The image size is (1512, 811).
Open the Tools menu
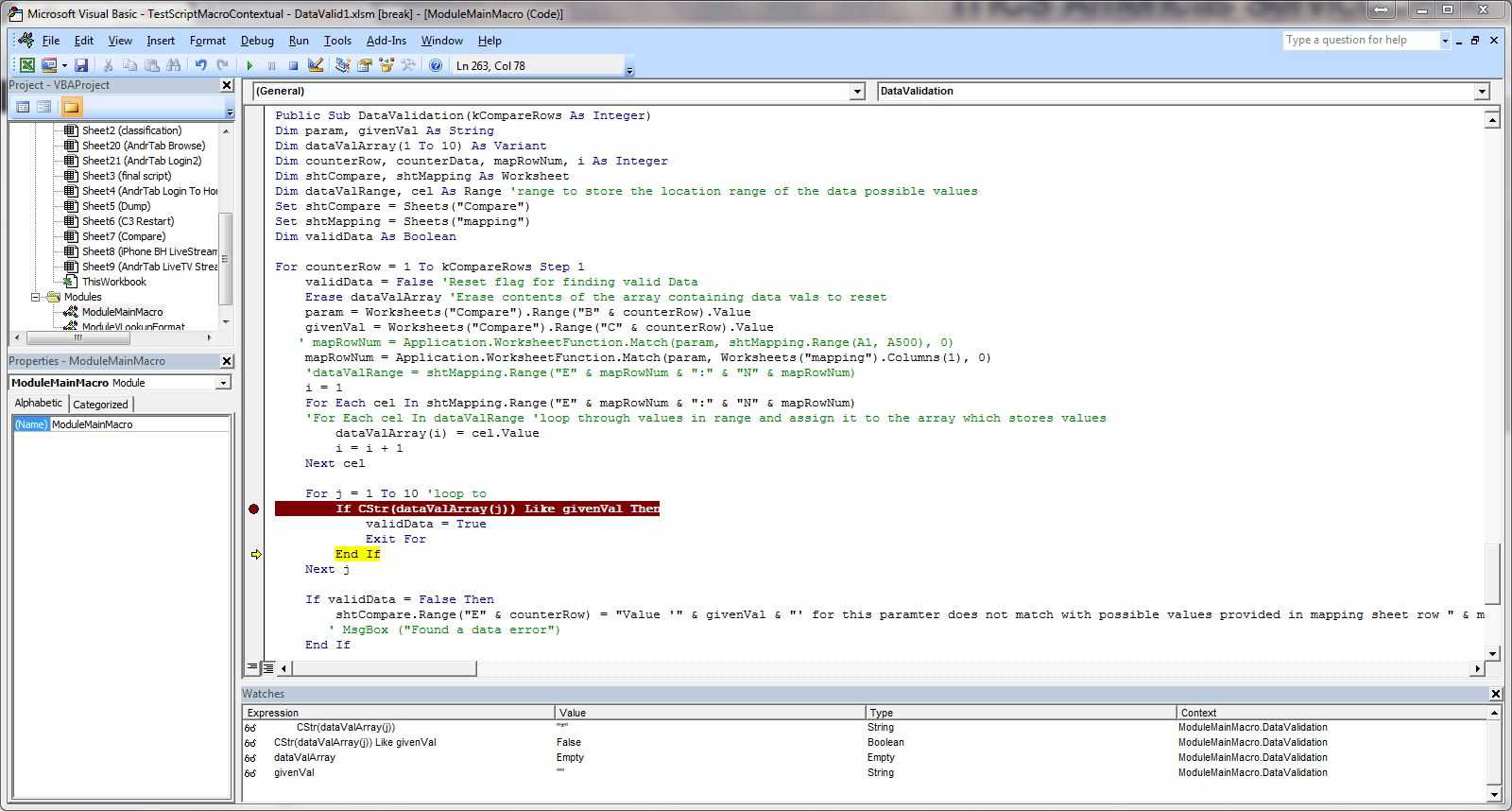(x=337, y=41)
